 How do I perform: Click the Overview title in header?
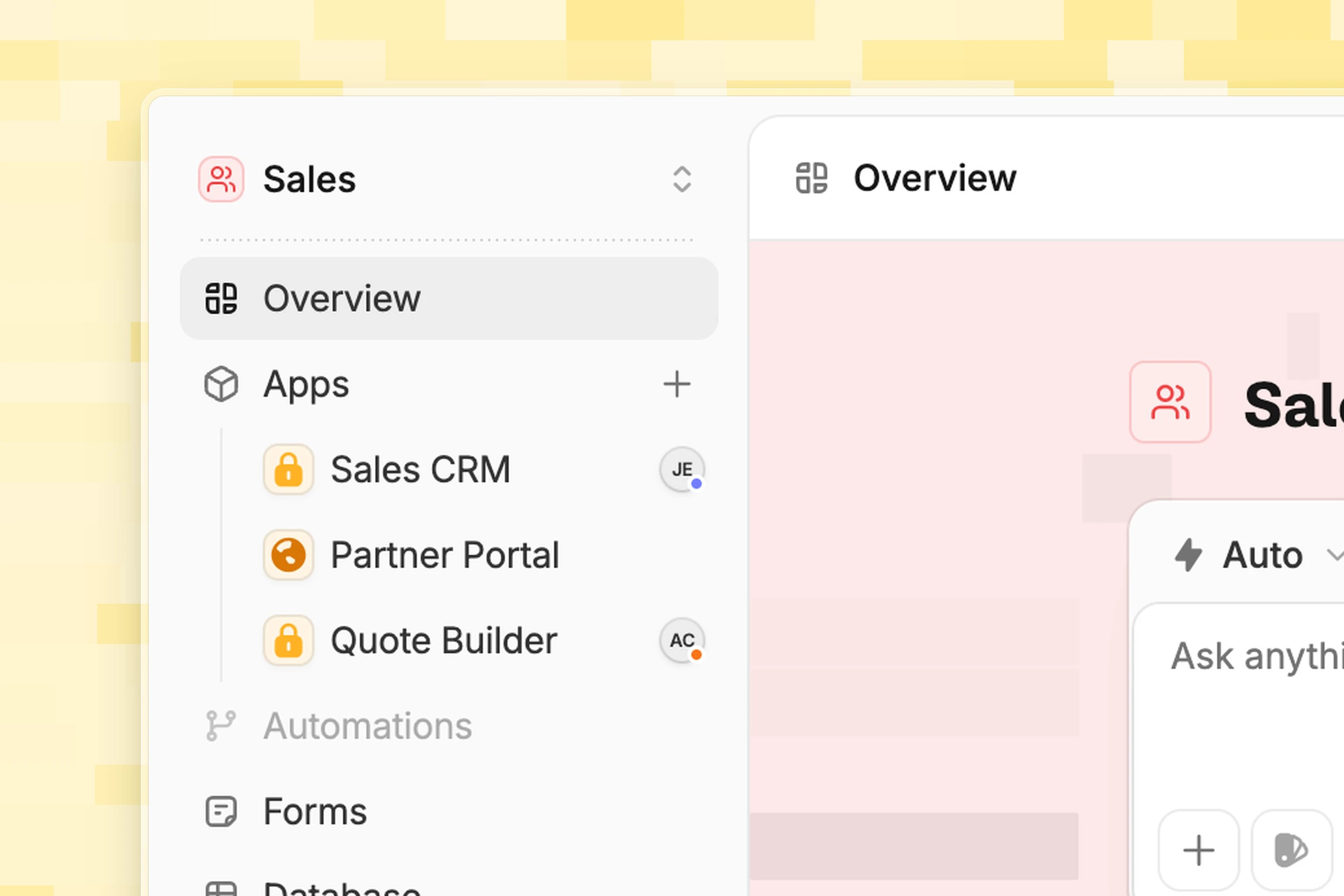click(935, 178)
